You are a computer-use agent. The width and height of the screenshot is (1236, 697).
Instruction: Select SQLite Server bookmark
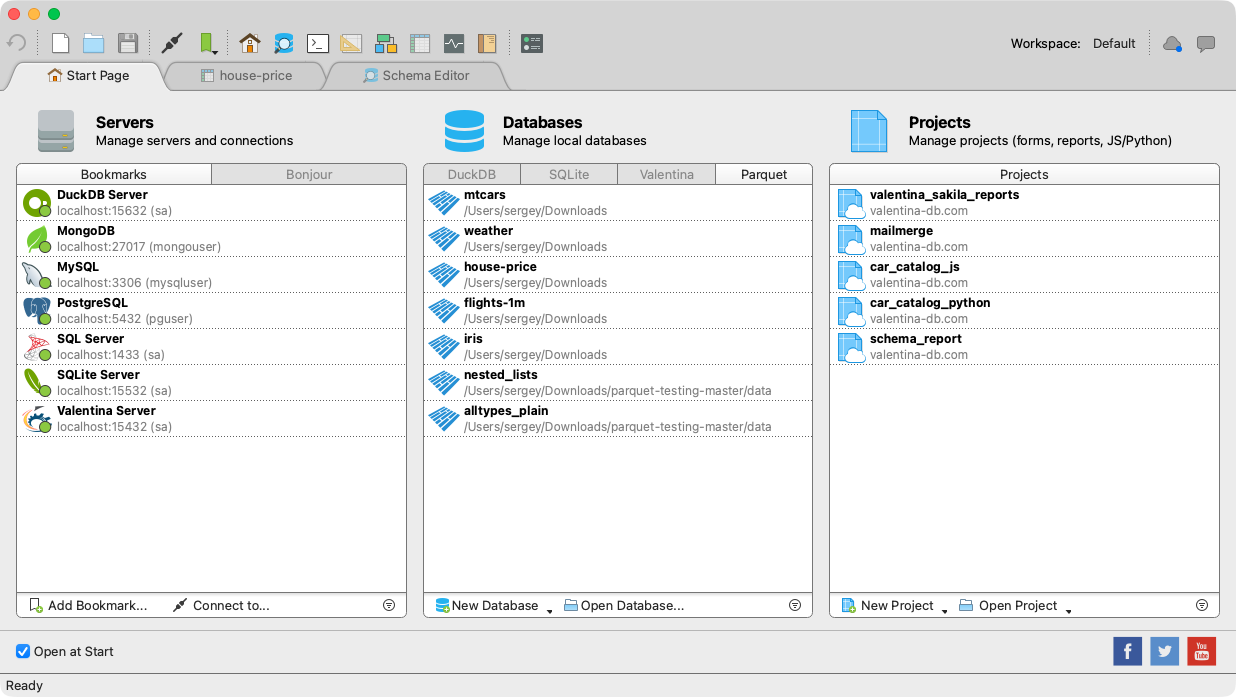211,383
